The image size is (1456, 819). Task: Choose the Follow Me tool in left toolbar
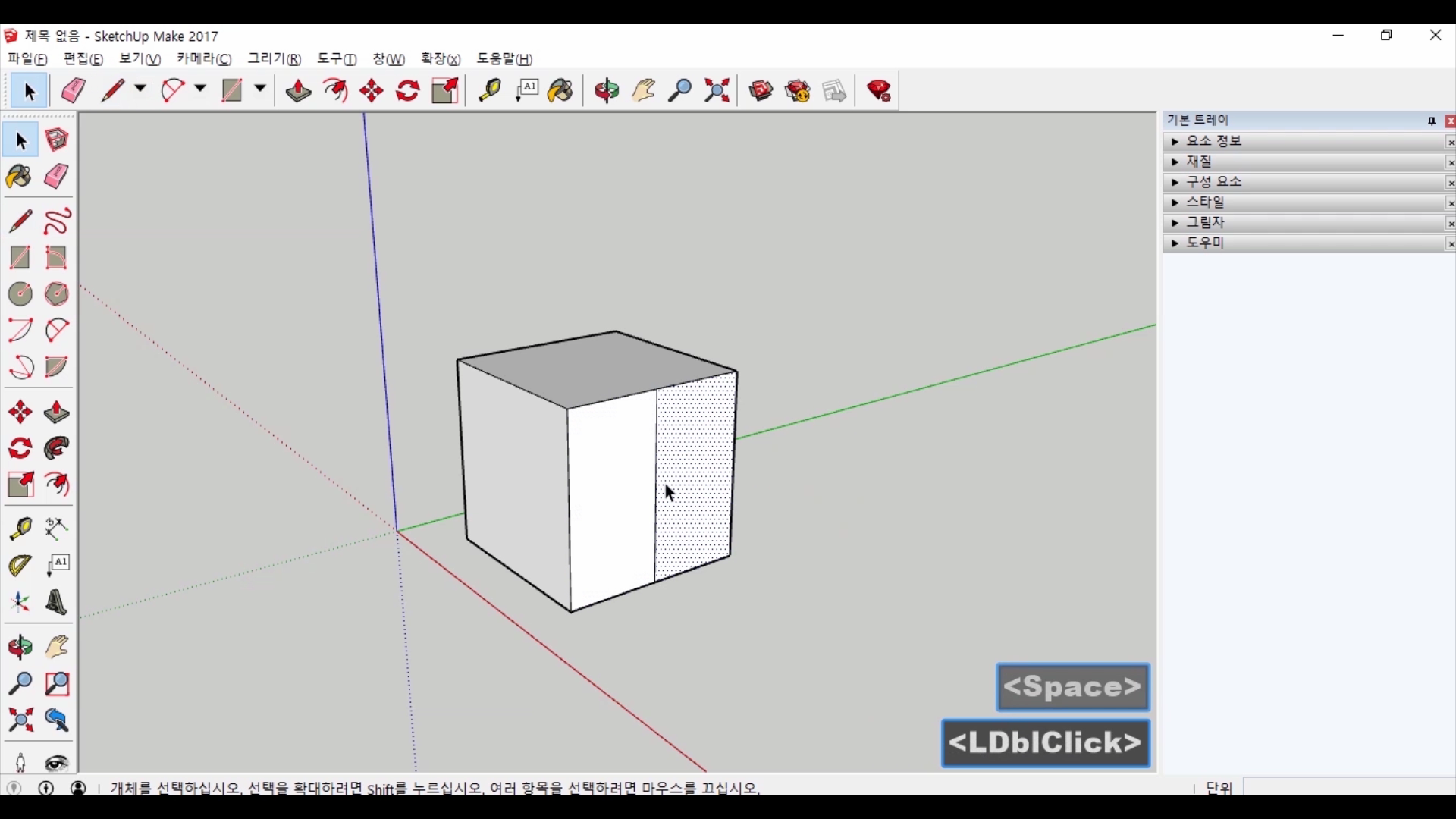point(56,449)
